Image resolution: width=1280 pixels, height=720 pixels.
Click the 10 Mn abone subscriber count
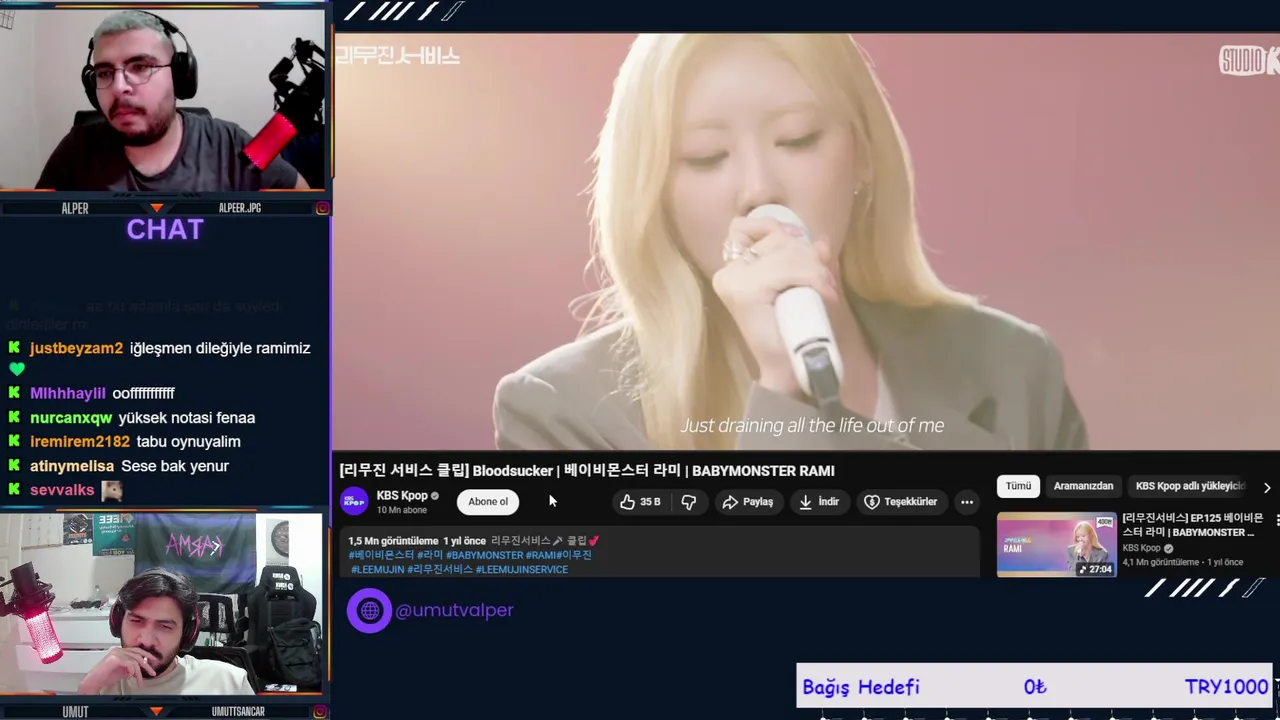[401, 510]
